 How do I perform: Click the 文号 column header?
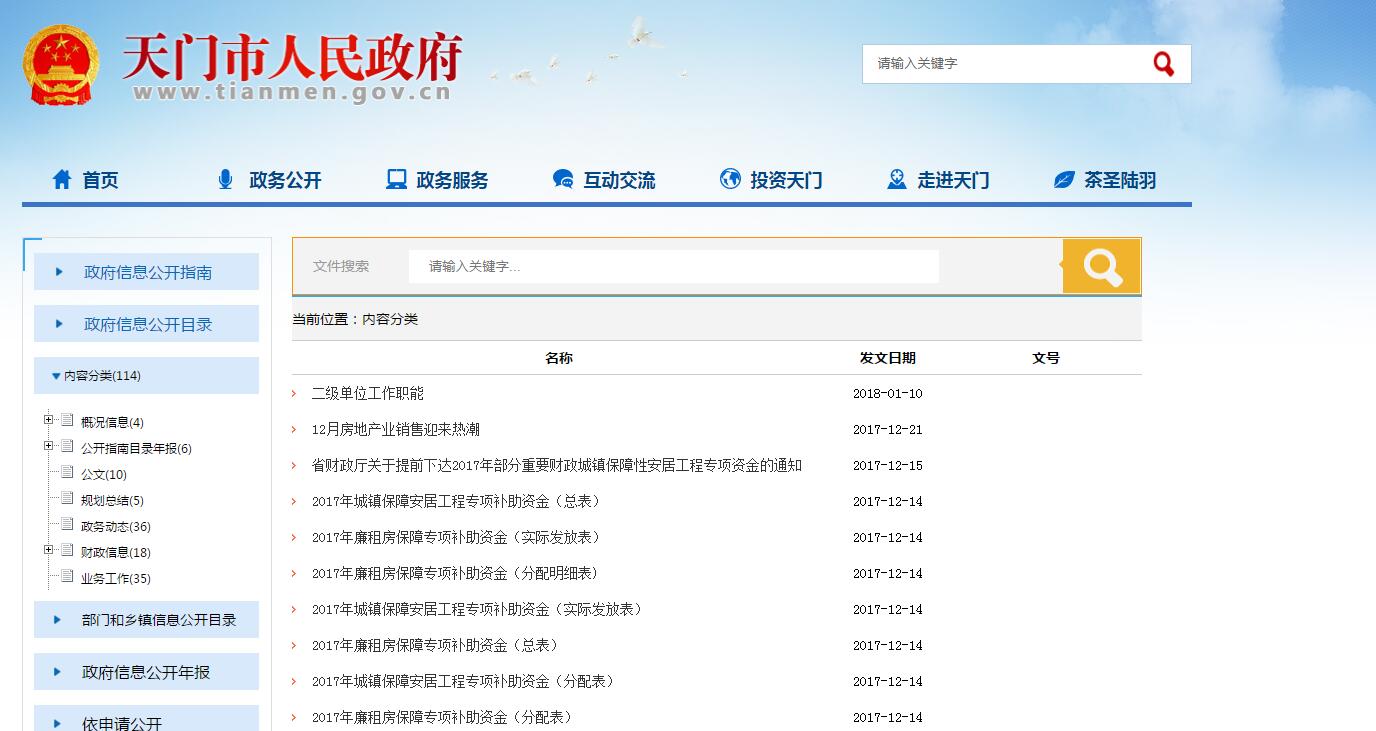[1046, 358]
